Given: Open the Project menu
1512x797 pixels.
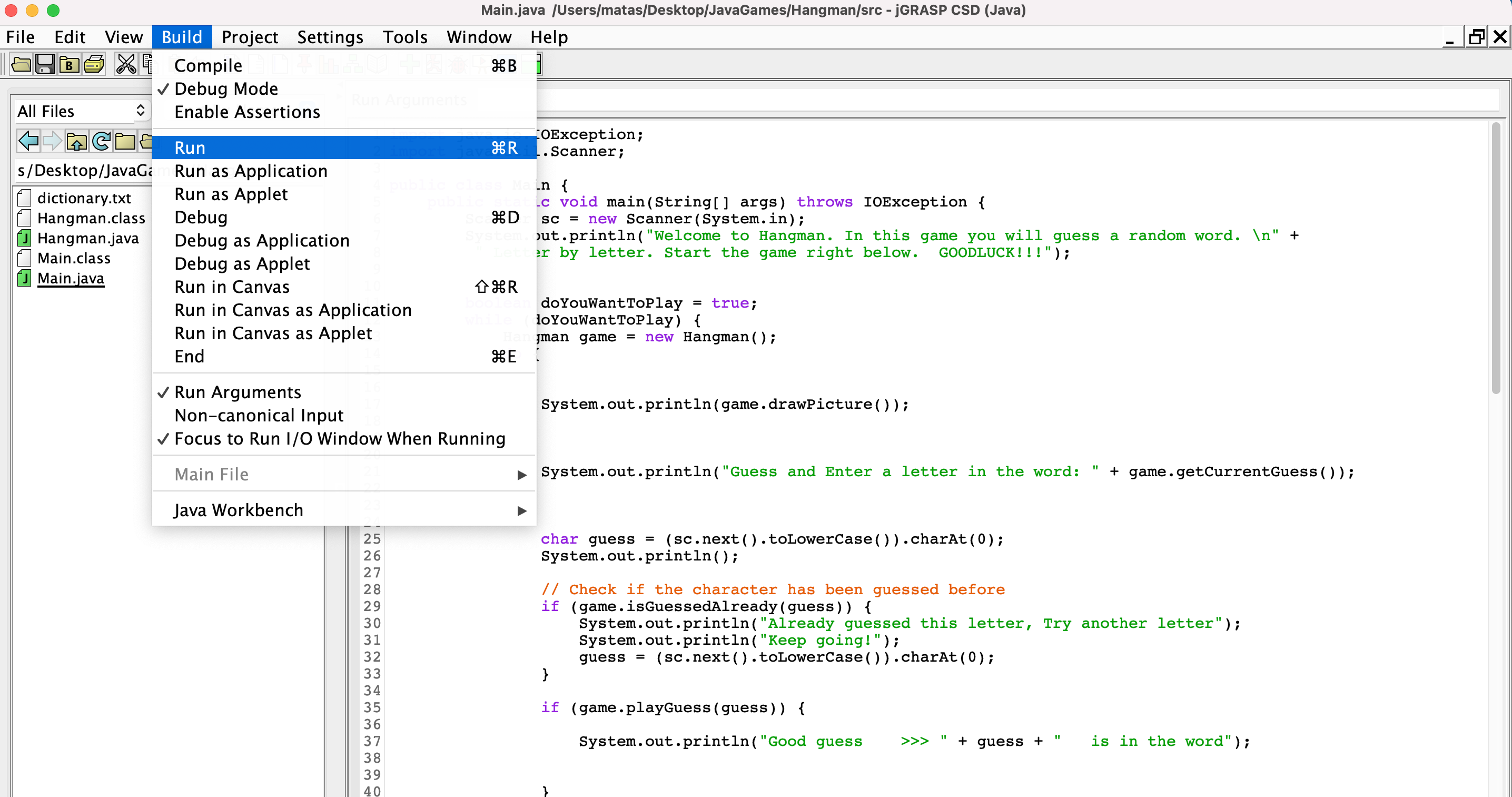Looking at the screenshot, I should [250, 37].
